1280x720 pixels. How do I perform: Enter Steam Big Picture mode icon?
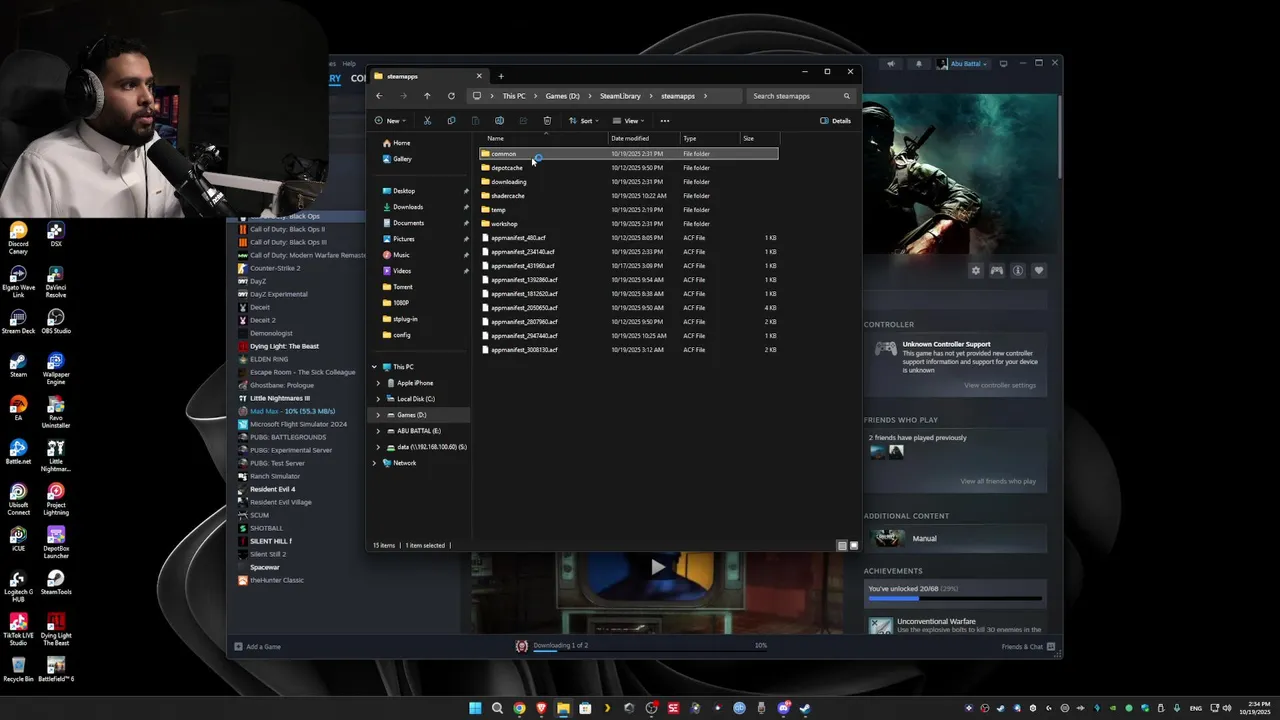[x=1004, y=64]
